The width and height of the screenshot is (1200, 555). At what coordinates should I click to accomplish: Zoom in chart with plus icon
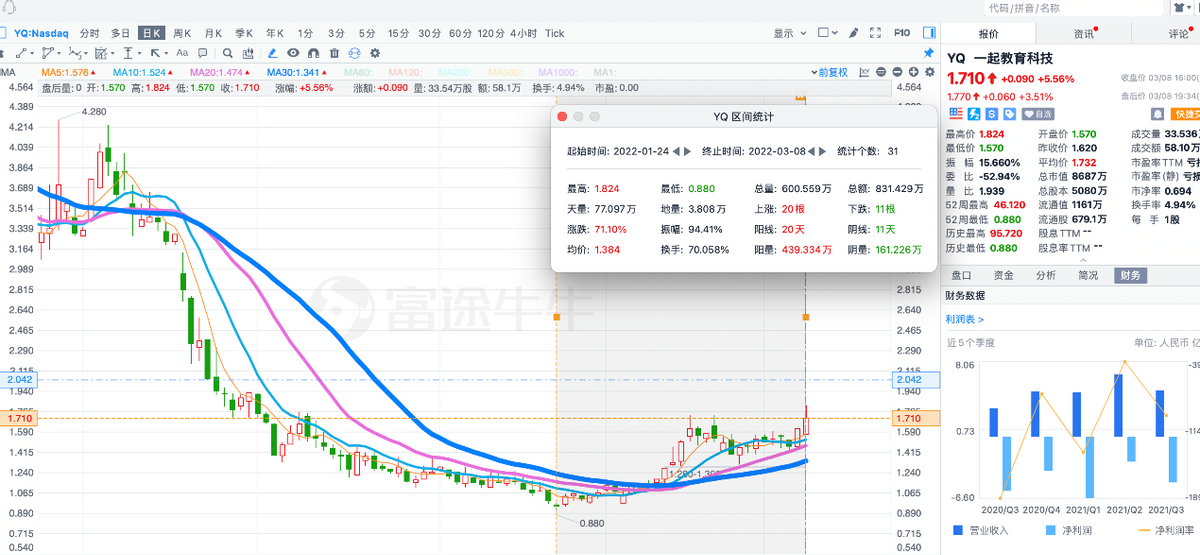pyautogui.click(x=913, y=72)
